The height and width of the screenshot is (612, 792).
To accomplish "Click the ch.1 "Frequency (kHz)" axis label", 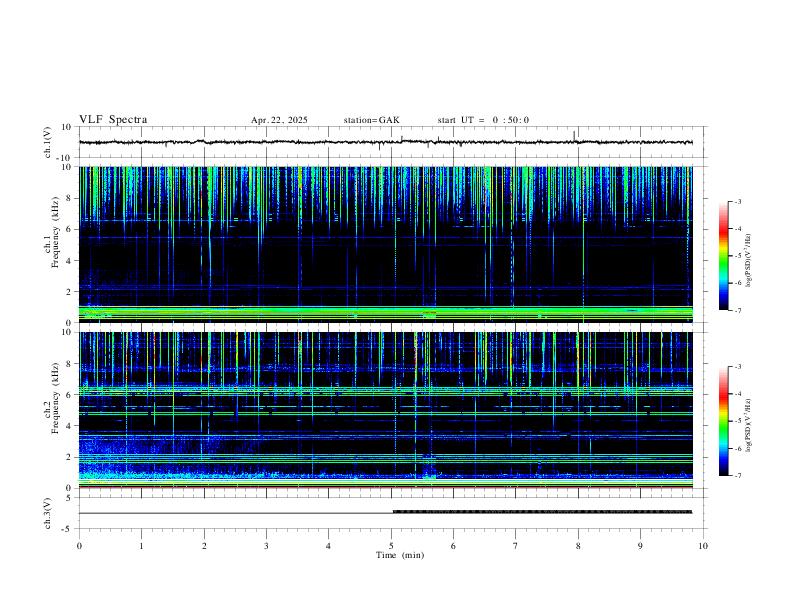I will click(55, 232).
